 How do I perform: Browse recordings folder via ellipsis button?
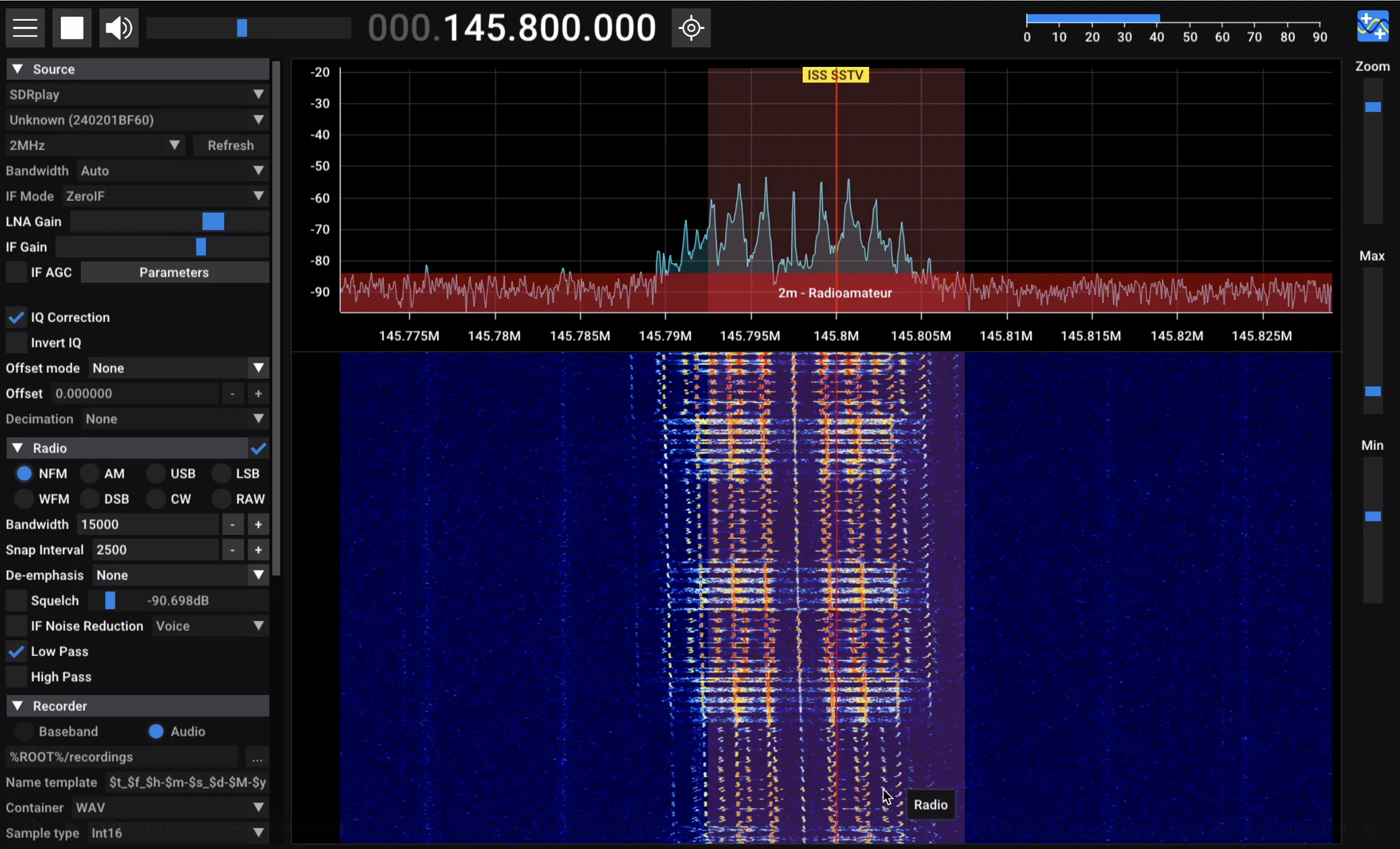(x=257, y=758)
